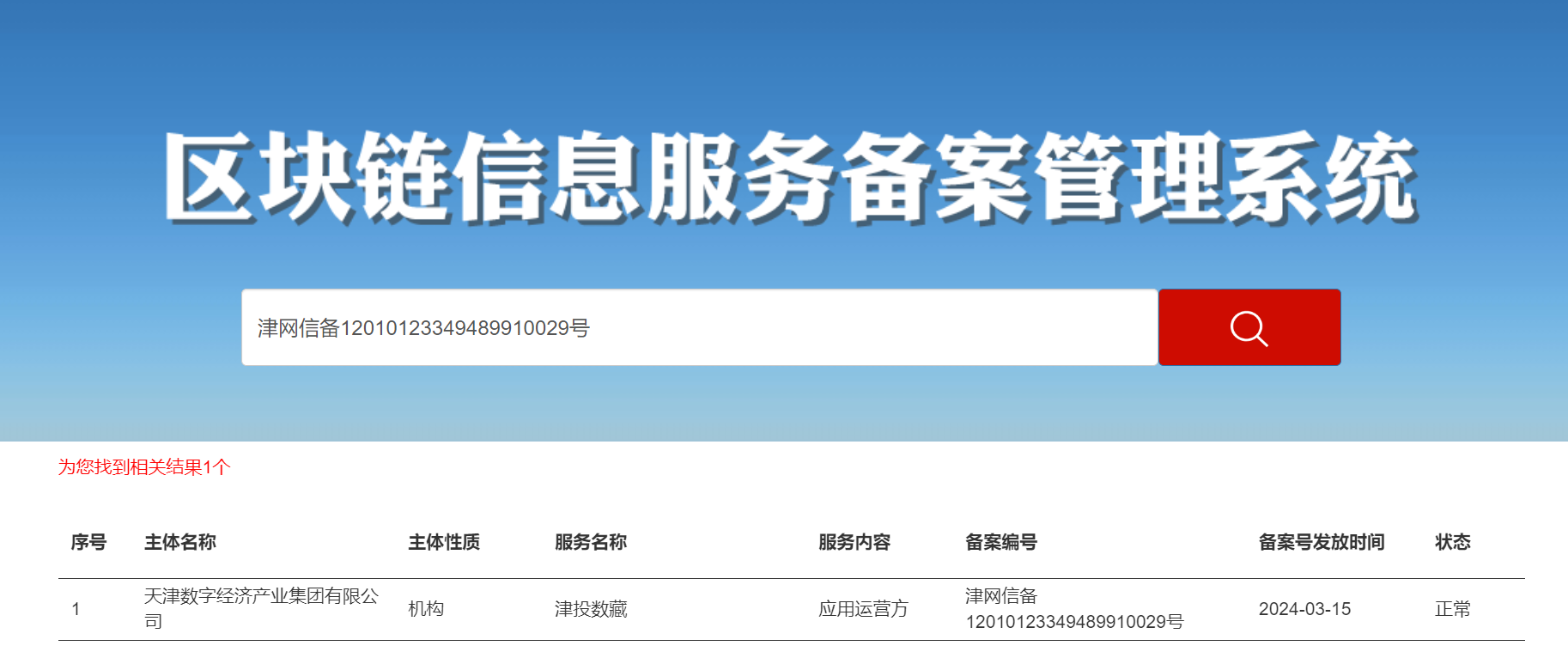Screen dimensions: 1568x658
Task: Click the 序号 column header
Action: tap(88, 542)
